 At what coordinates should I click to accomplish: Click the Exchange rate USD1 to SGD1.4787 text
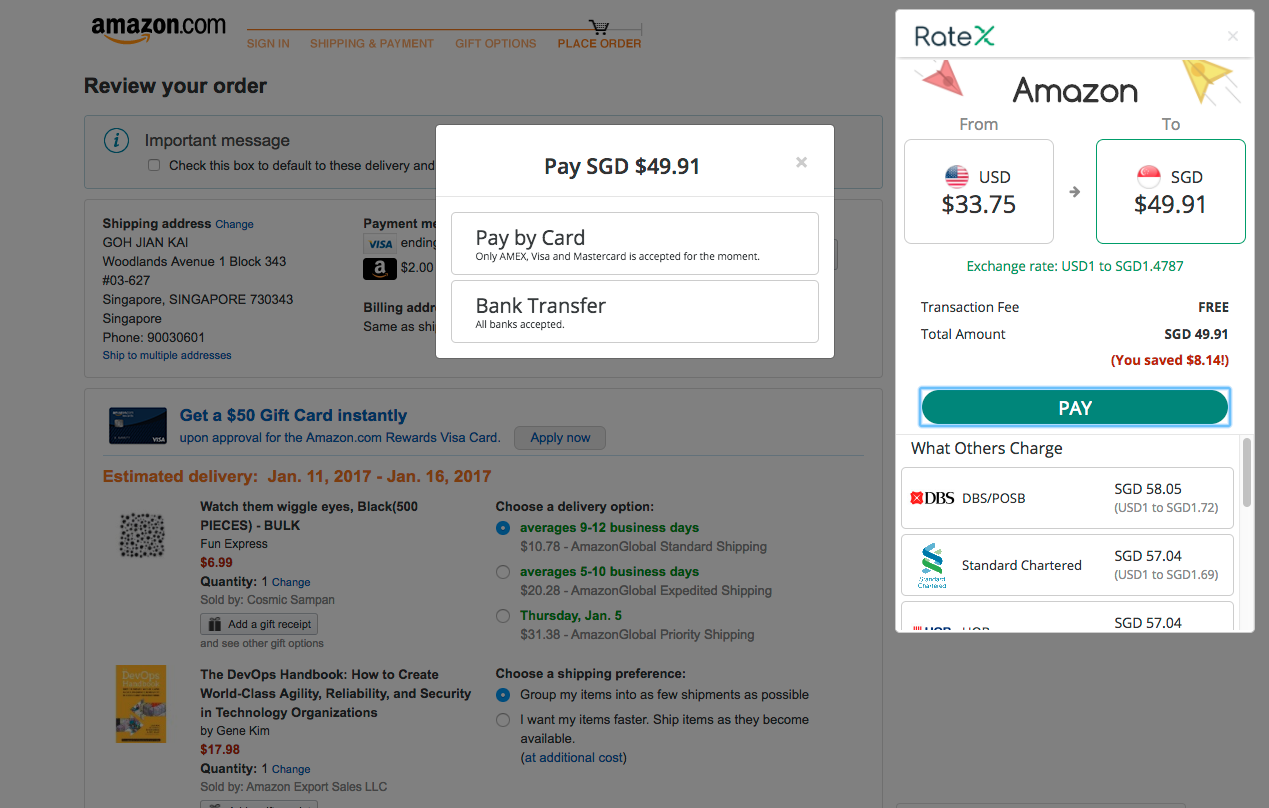pyautogui.click(x=1075, y=267)
